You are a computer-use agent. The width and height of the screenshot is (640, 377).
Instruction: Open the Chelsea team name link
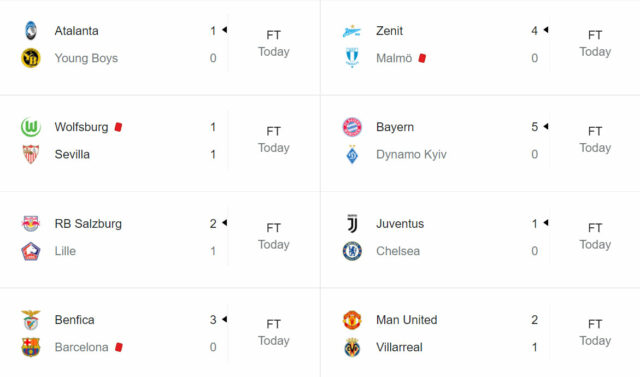[398, 251]
